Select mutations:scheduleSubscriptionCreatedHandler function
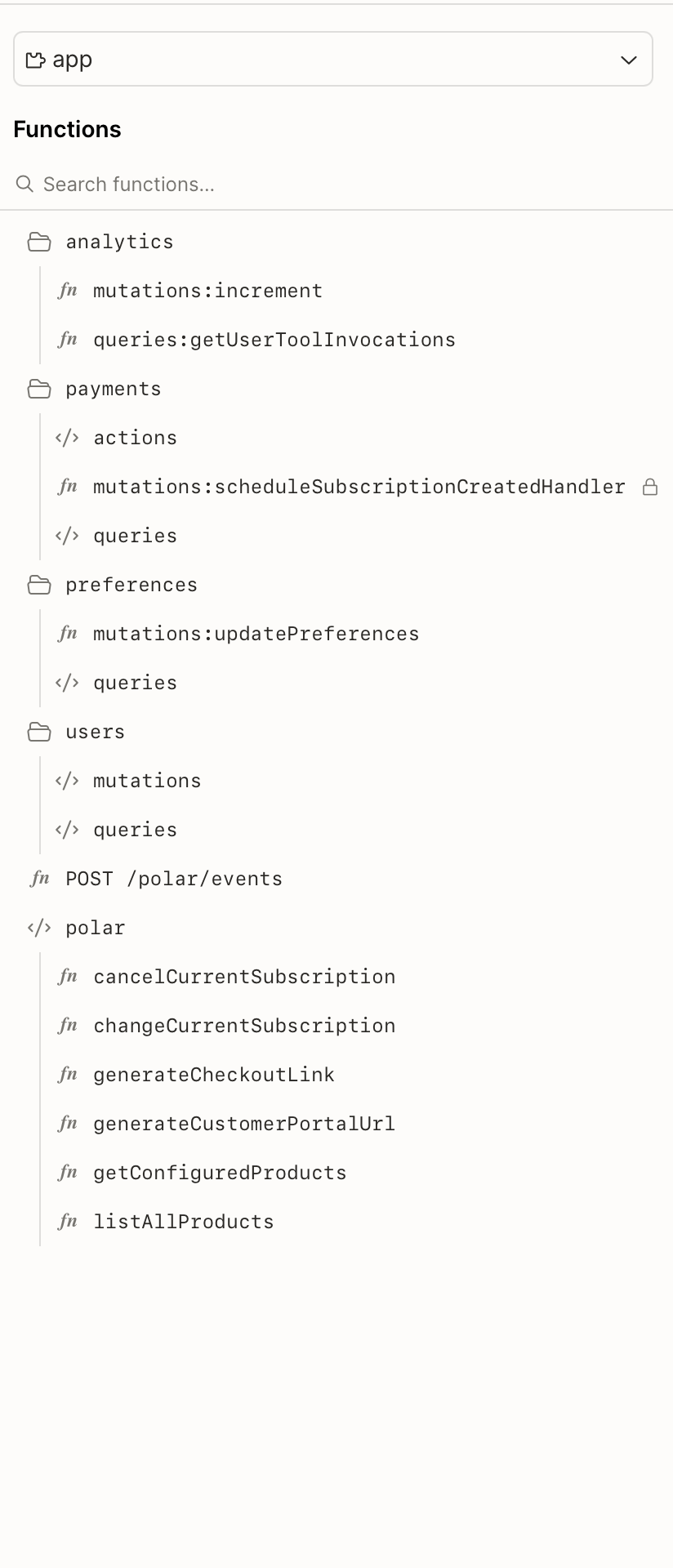The width and height of the screenshot is (673, 1568). pos(359,487)
